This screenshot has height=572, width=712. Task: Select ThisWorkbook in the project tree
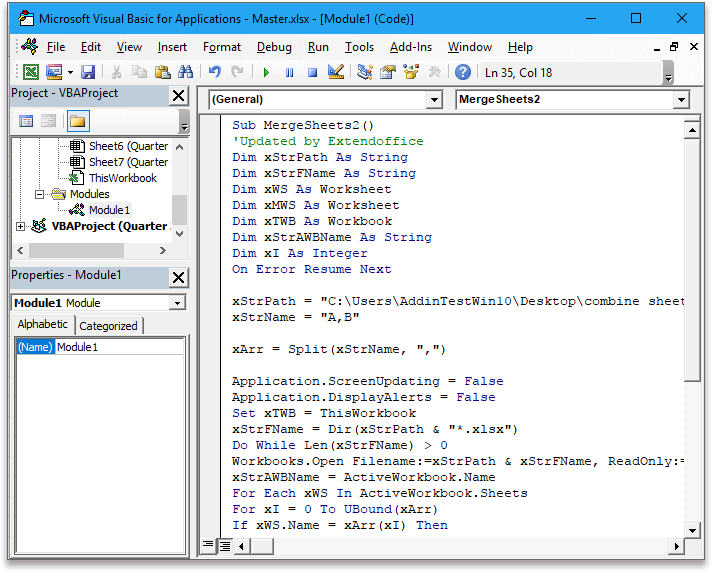tap(122, 178)
